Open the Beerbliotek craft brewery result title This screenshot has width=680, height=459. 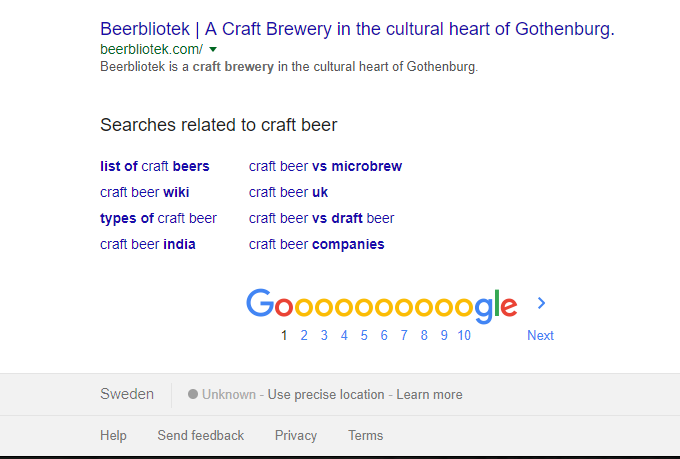[357, 29]
